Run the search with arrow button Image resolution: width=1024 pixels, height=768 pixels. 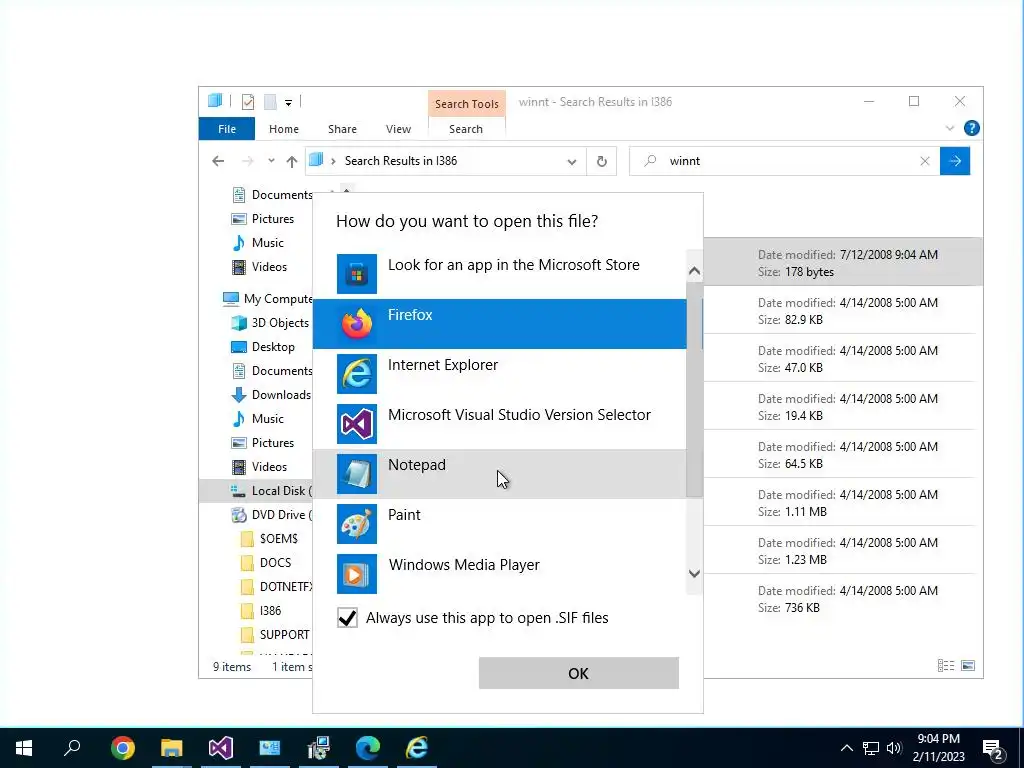click(955, 161)
